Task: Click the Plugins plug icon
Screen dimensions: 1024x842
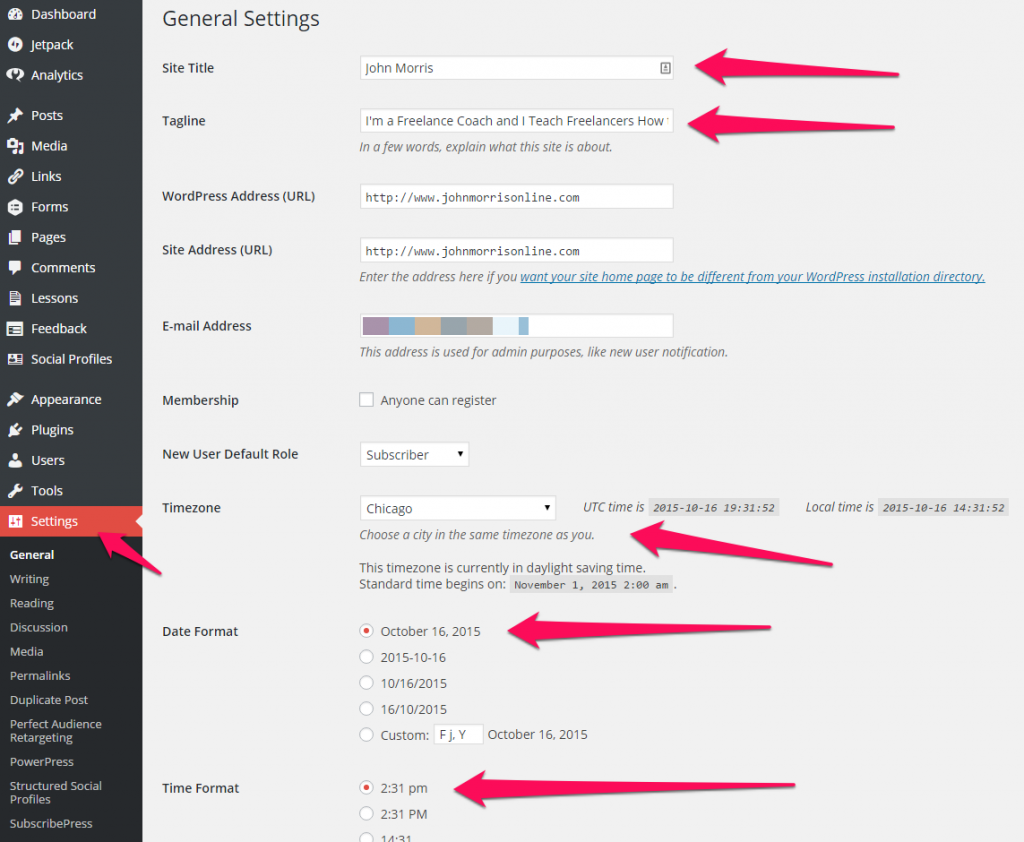Action: [x=15, y=430]
